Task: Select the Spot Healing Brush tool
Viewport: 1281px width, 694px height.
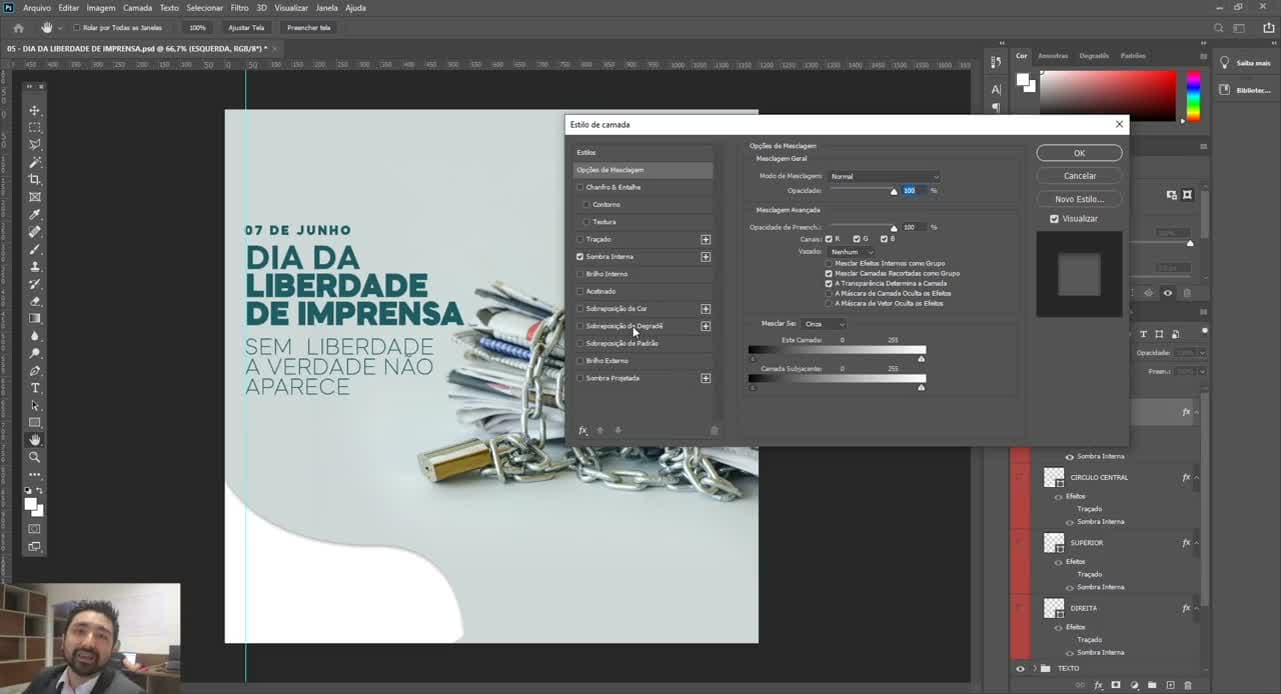Action: click(x=35, y=232)
